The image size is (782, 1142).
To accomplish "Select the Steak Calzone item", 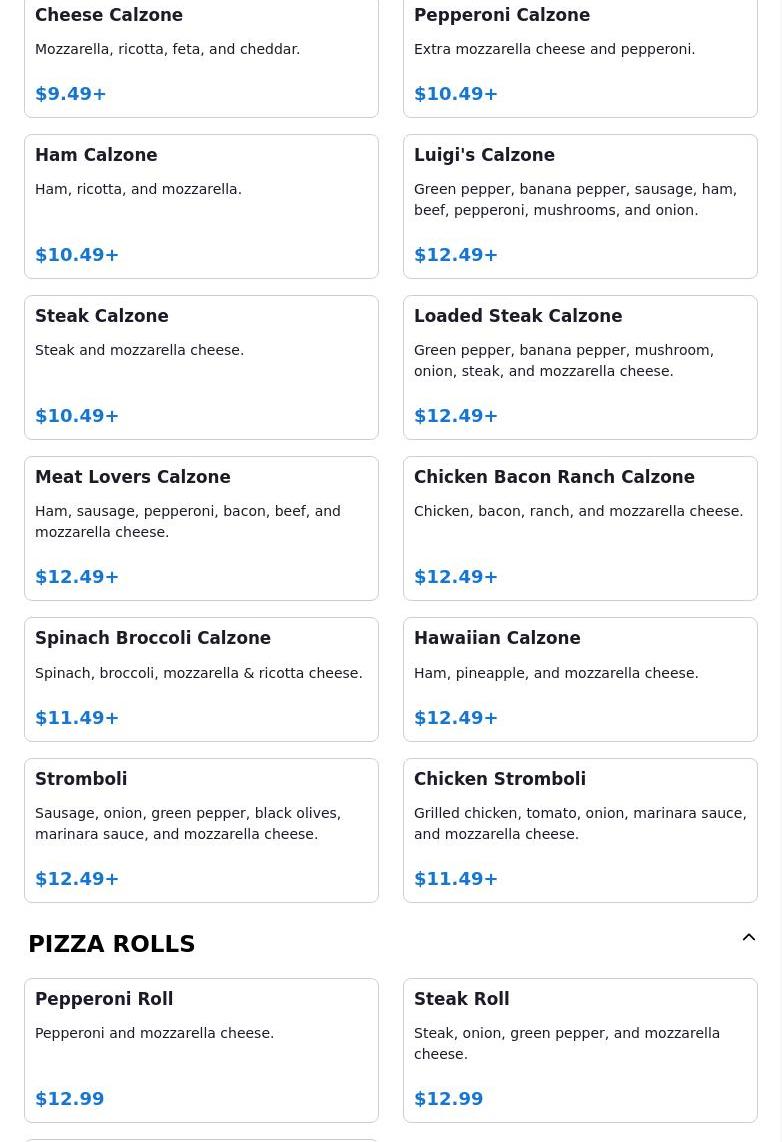I will [x=202, y=367].
